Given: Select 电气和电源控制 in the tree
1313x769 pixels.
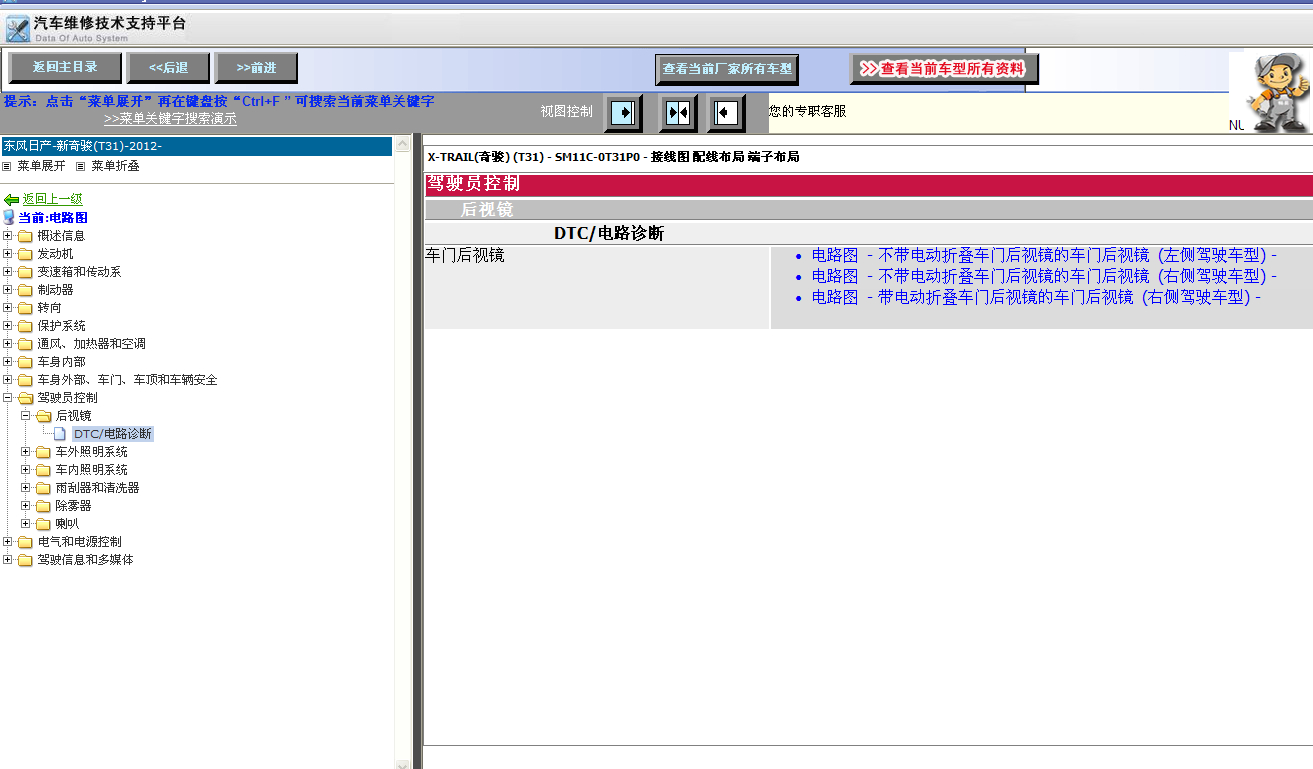Looking at the screenshot, I should click(79, 542).
